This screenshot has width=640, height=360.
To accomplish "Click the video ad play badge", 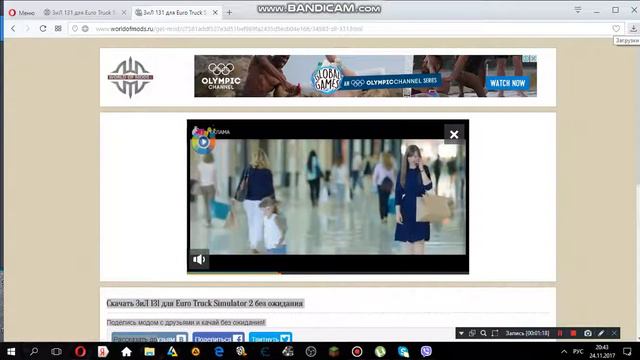I will tap(204, 142).
